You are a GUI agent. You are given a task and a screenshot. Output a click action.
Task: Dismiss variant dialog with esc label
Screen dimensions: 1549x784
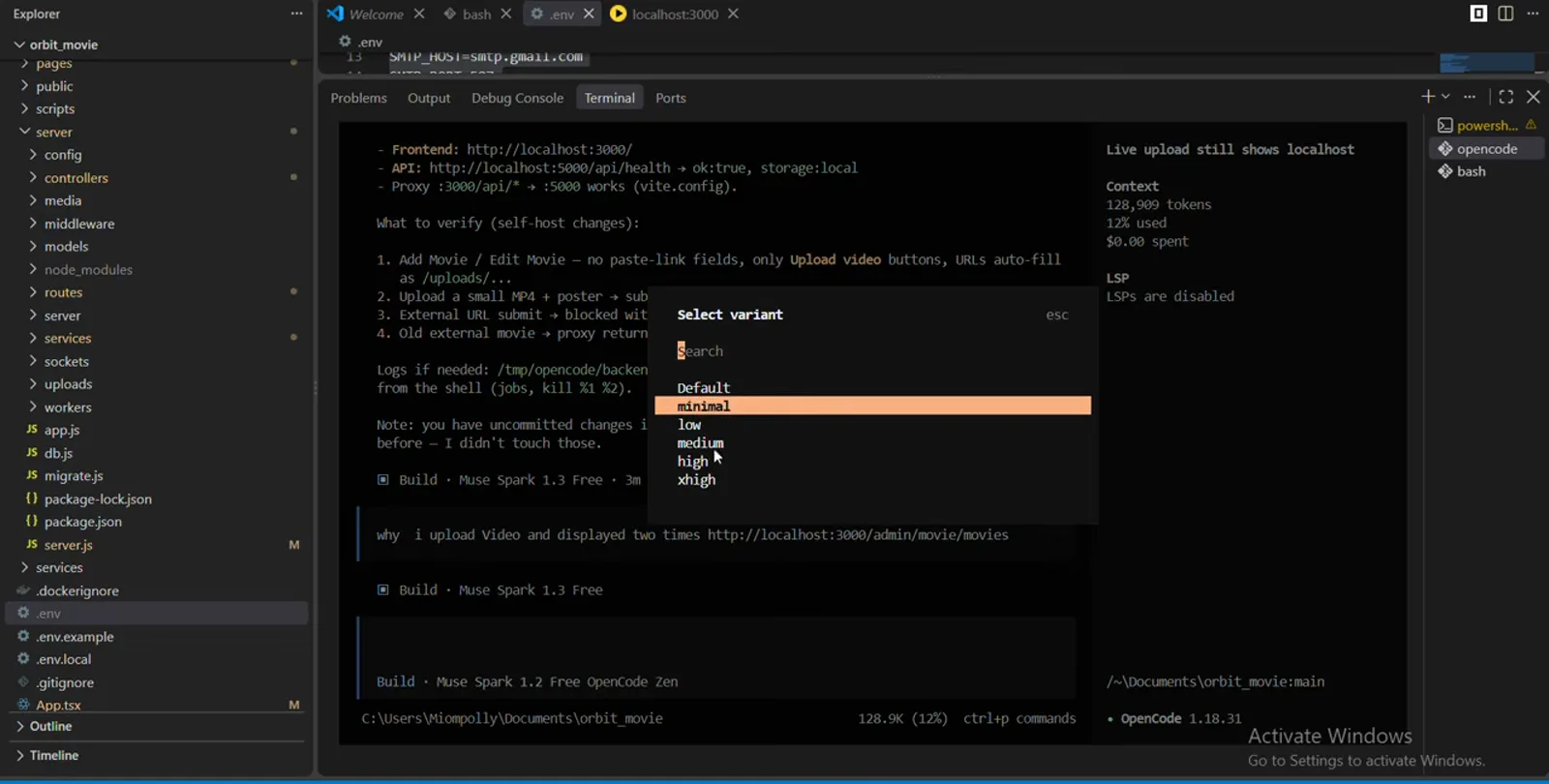(x=1057, y=315)
